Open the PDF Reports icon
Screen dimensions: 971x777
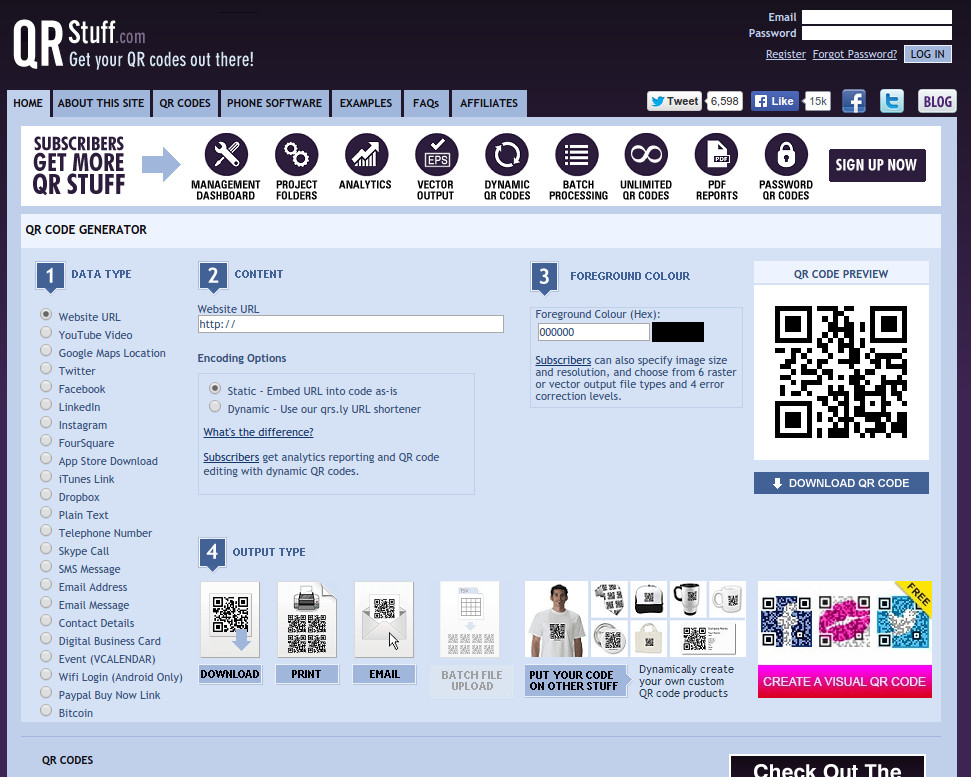716,154
